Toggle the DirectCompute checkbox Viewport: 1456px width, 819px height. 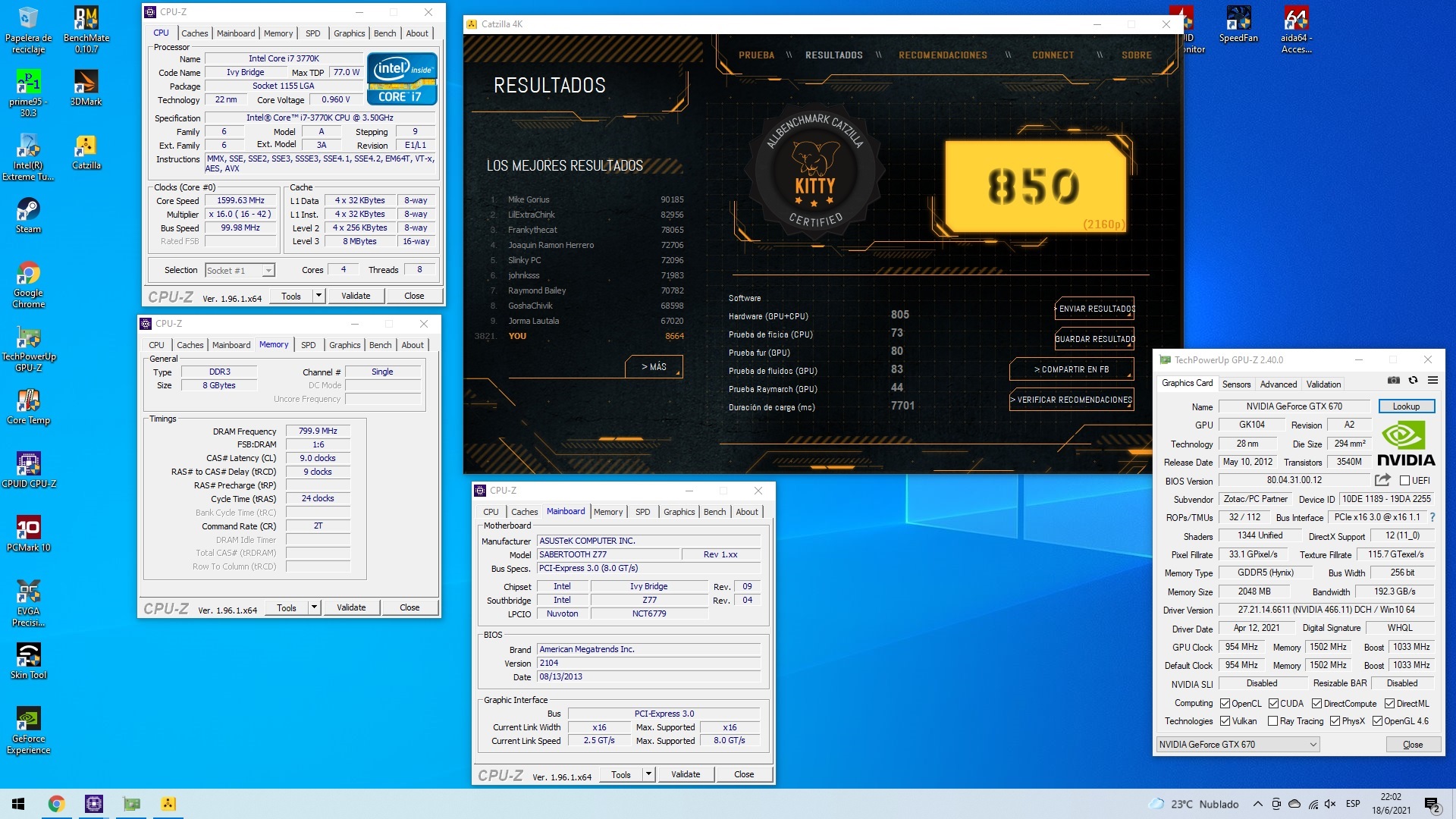[x=1317, y=704]
